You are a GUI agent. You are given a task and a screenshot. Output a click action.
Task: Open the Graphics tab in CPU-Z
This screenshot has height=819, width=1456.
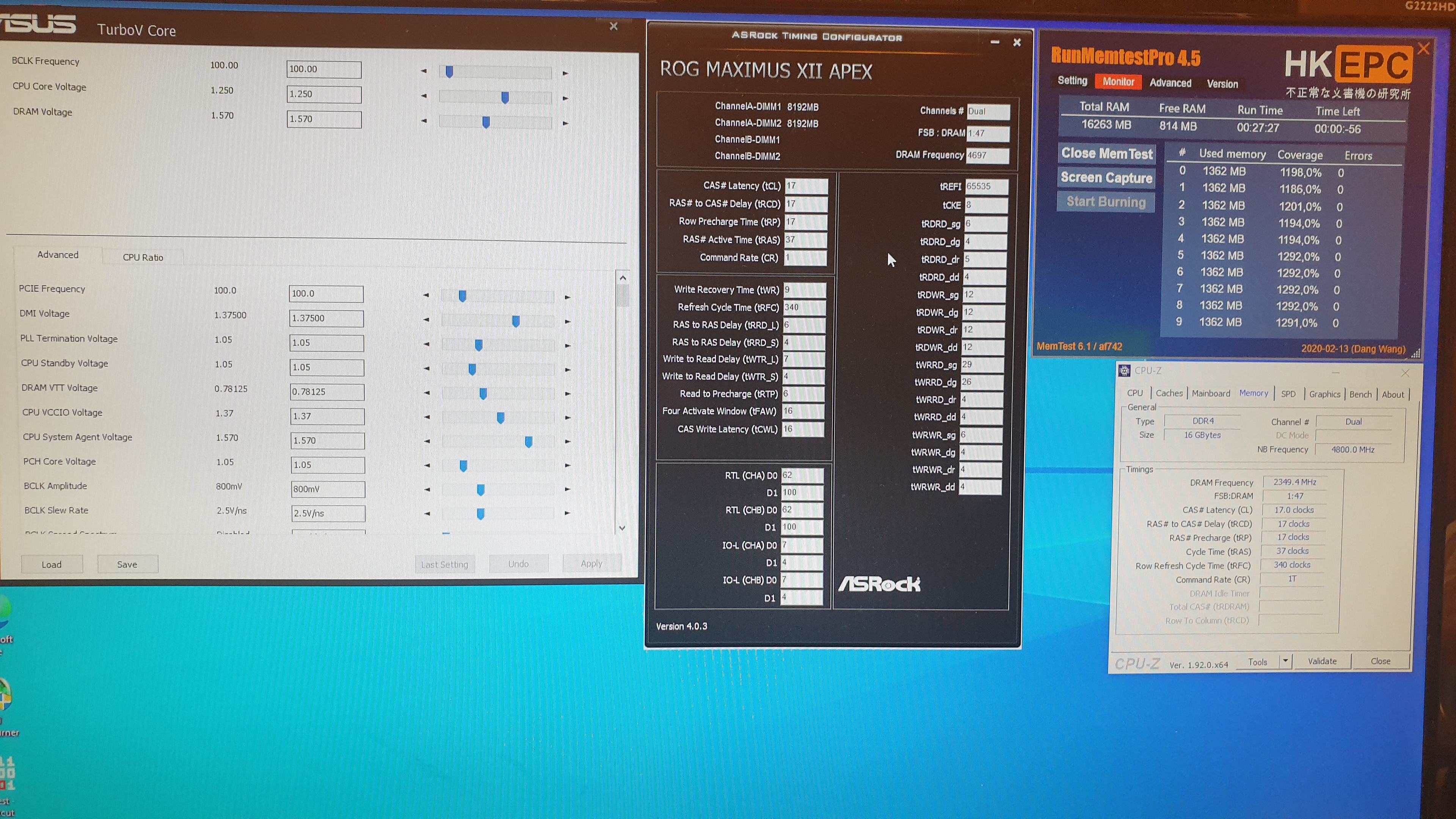pos(1324,394)
